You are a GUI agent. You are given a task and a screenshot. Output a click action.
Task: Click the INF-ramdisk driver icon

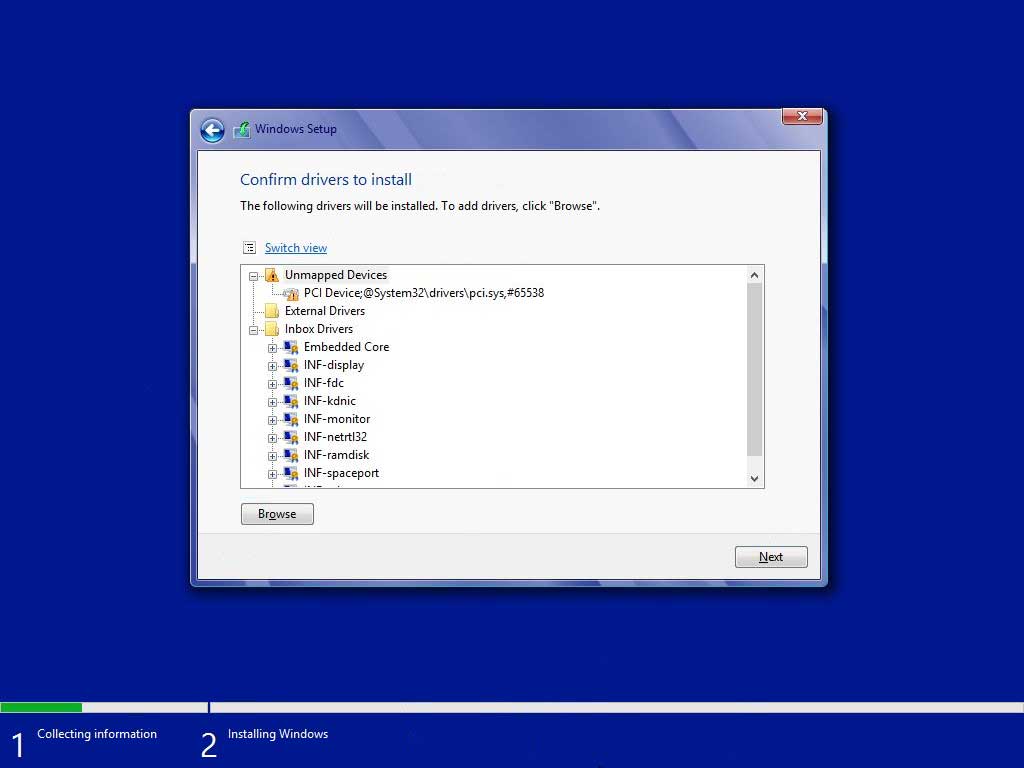point(291,455)
